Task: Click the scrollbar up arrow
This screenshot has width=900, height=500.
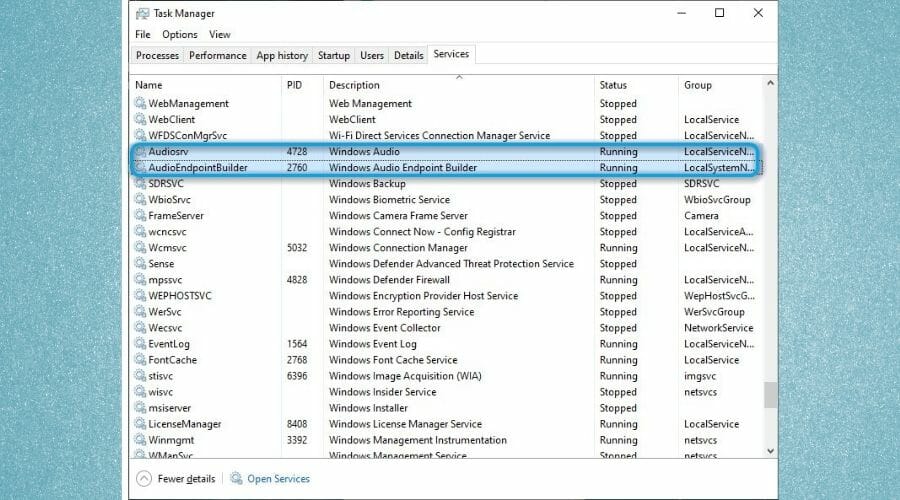Action: click(x=770, y=83)
